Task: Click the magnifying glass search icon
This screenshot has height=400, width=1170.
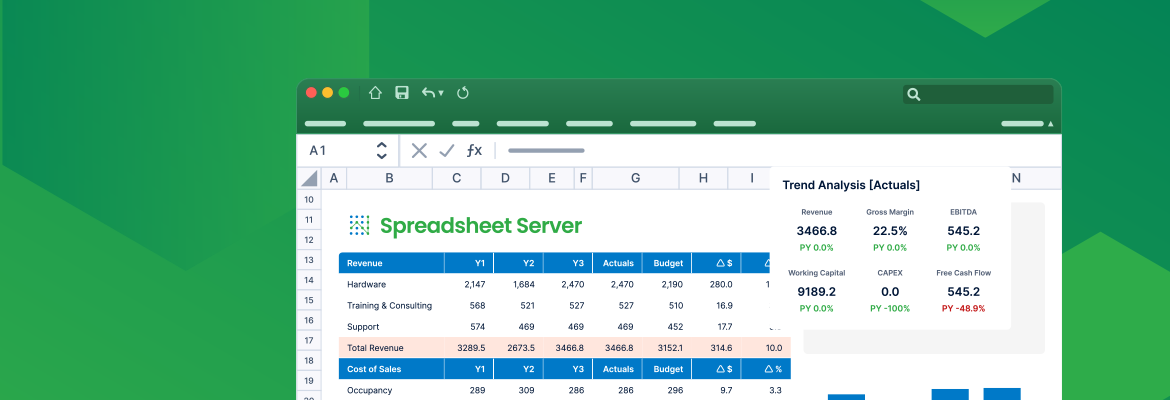Action: click(x=914, y=95)
